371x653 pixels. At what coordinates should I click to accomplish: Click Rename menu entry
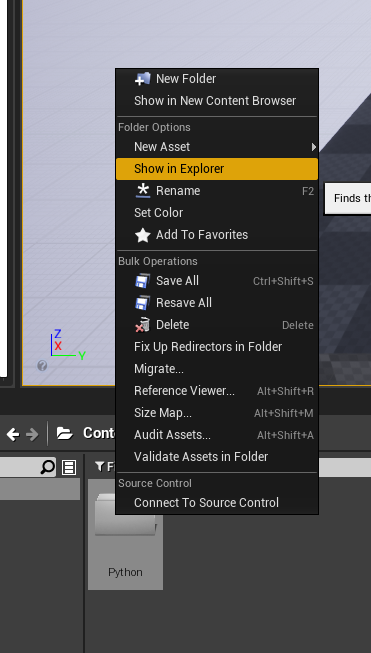click(217, 191)
